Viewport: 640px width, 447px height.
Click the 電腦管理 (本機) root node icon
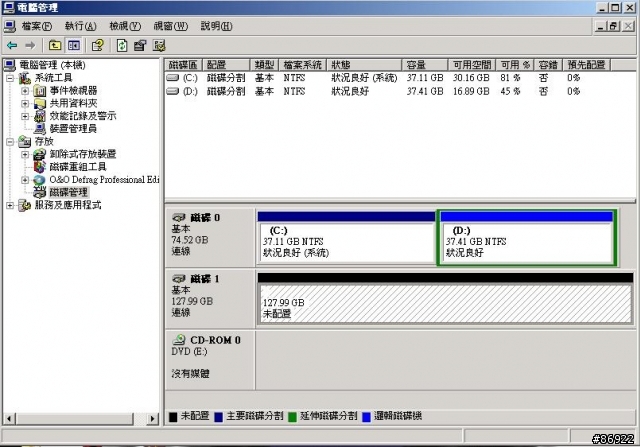click(10, 65)
